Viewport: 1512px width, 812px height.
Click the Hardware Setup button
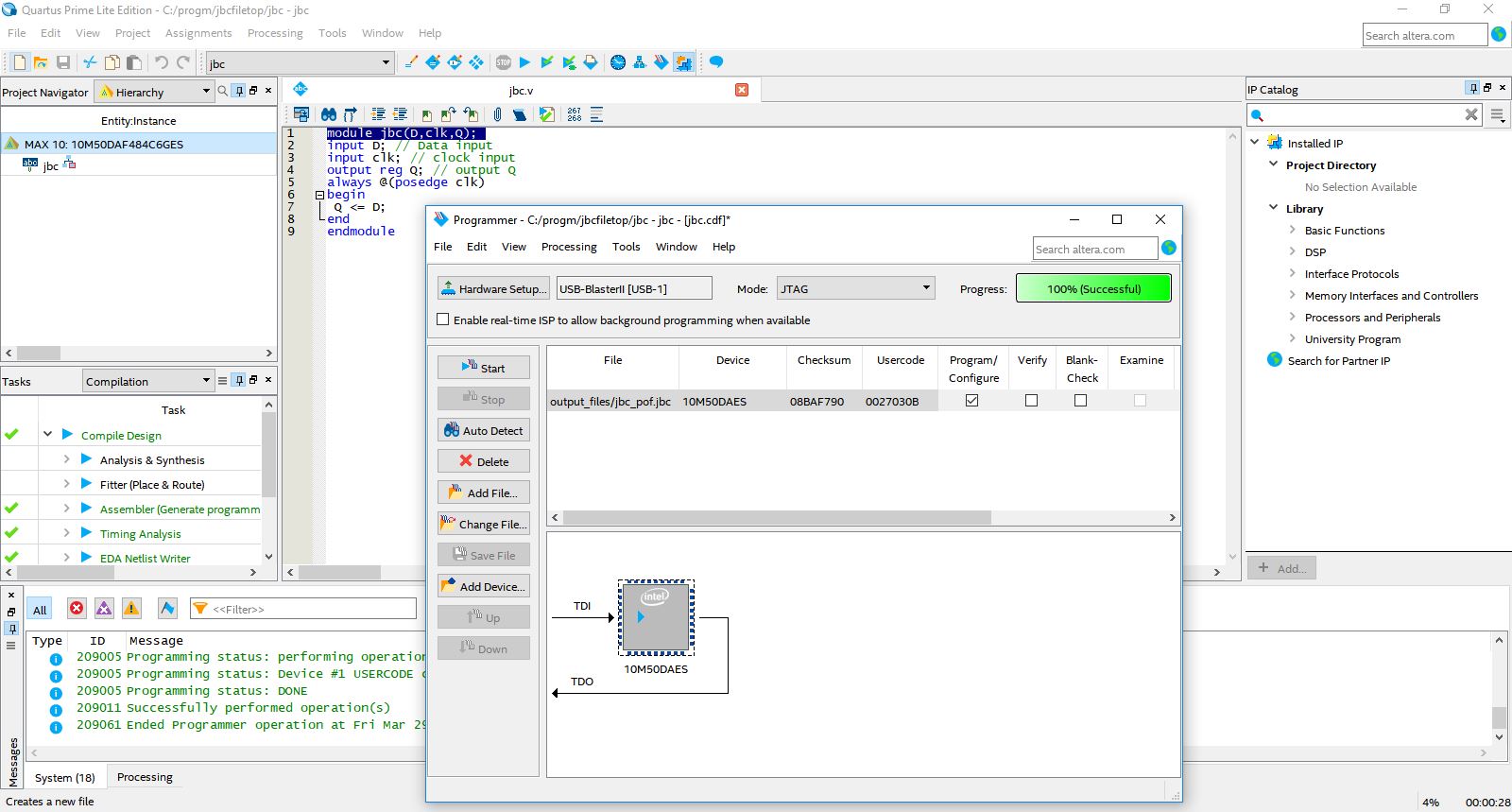pos(492,288)
